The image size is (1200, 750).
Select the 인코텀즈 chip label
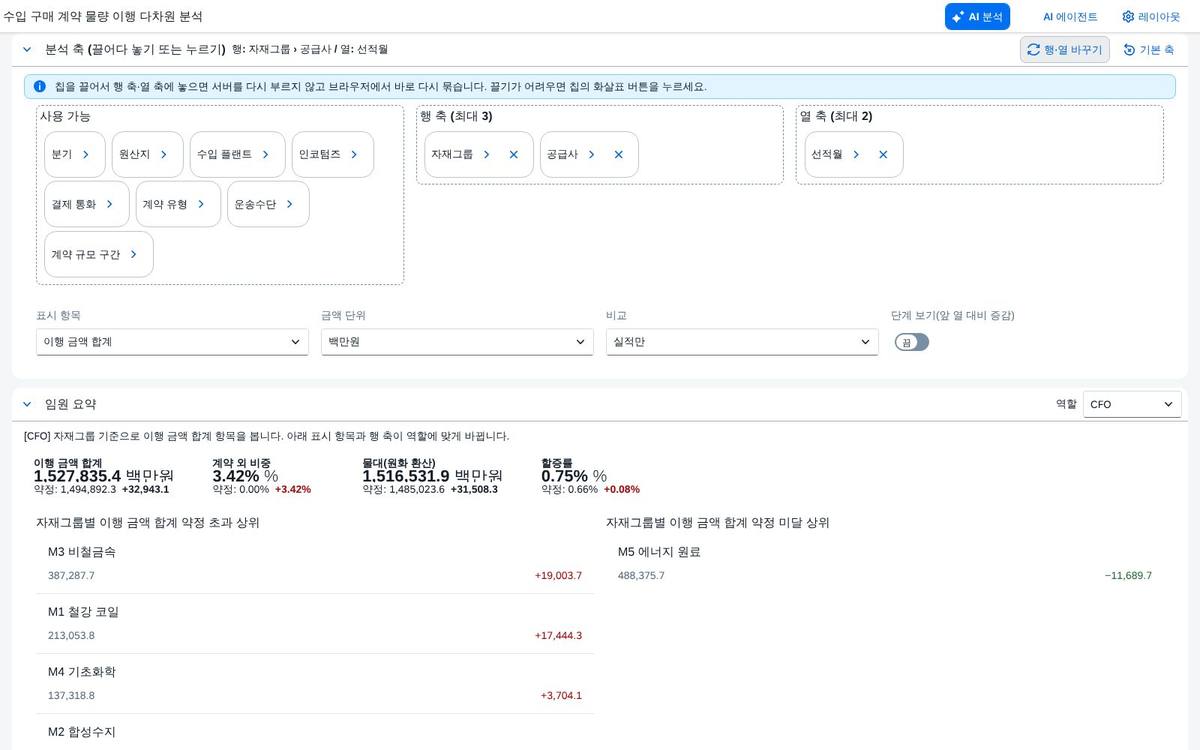320,155
